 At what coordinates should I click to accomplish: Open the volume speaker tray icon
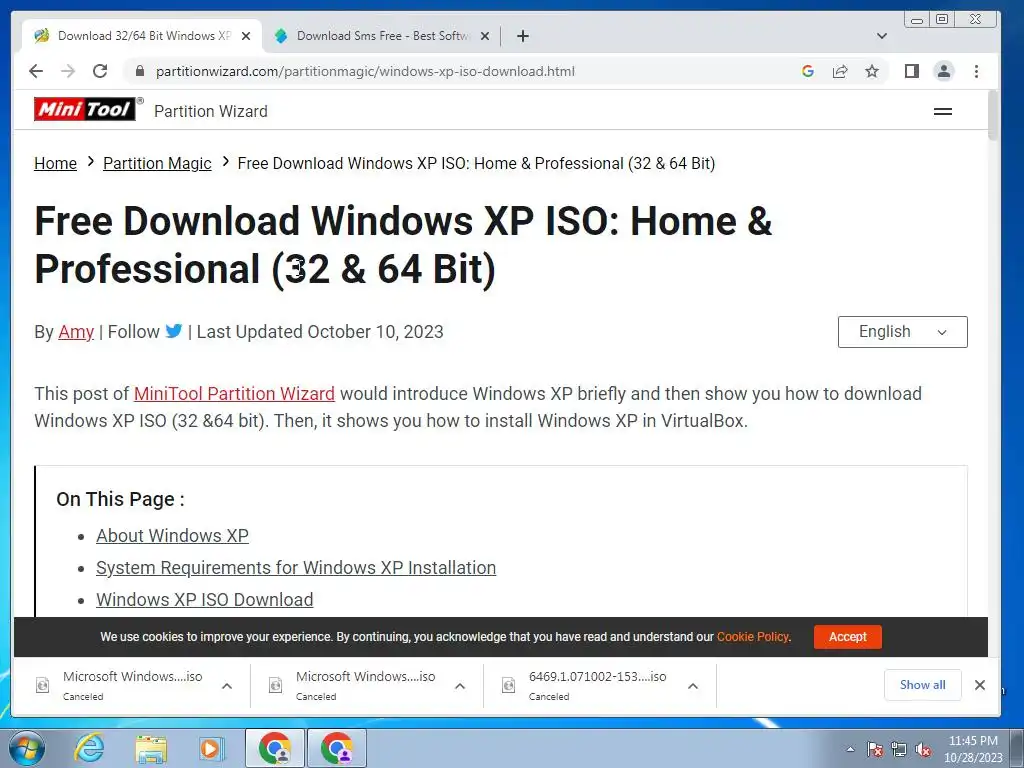(923, 750)
